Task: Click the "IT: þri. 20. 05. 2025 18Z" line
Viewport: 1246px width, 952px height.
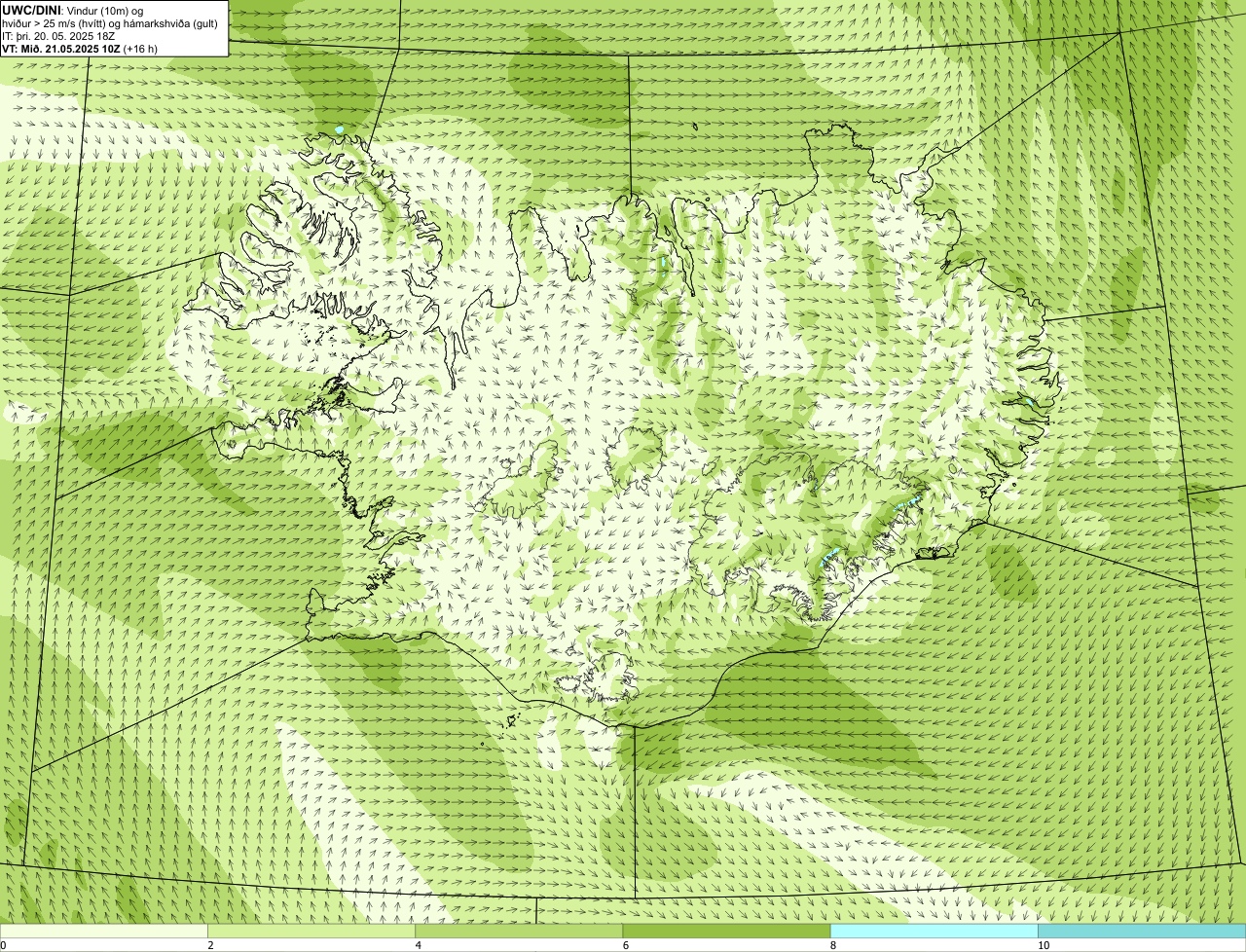Action: [58, 35]
